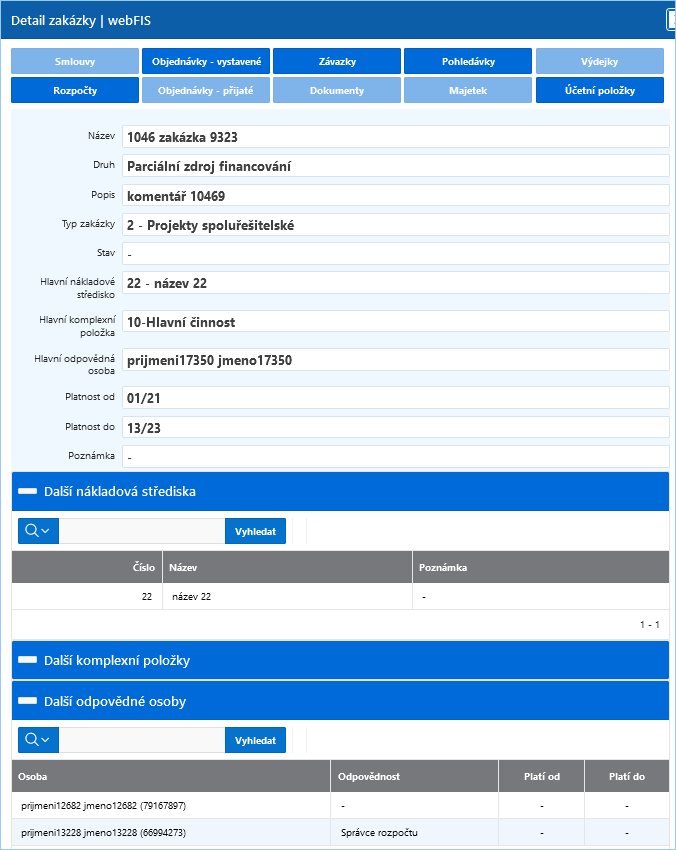This screenshot has width=676, height=850.
Task: Click Poznámka column header
Action: coord(540,567)
